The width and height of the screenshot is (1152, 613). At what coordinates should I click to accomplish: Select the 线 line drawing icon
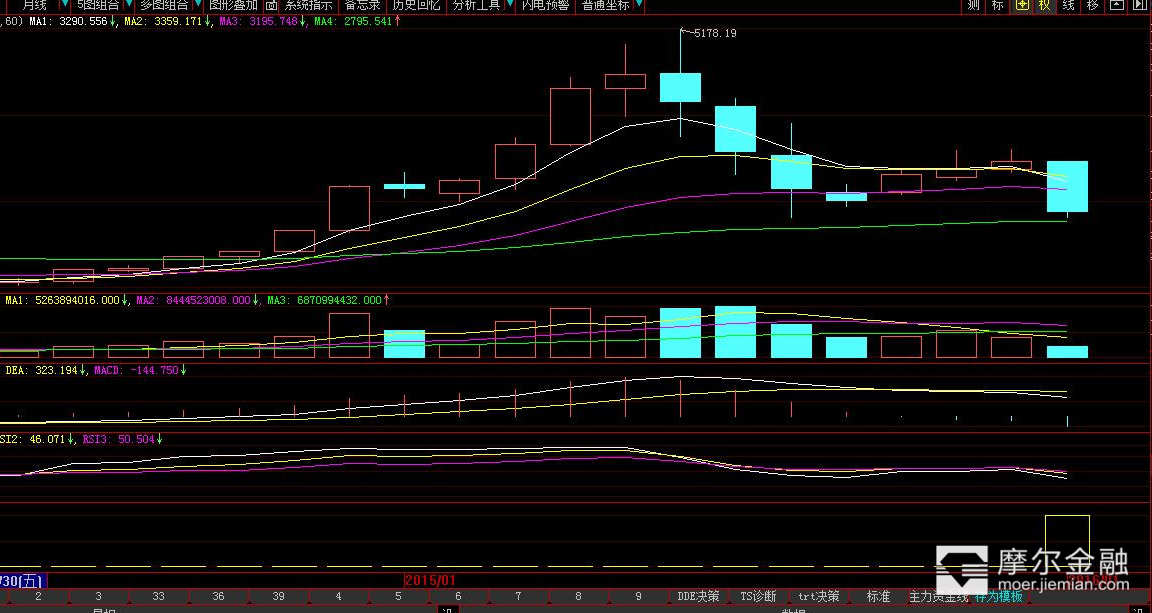click(1068, 5)
